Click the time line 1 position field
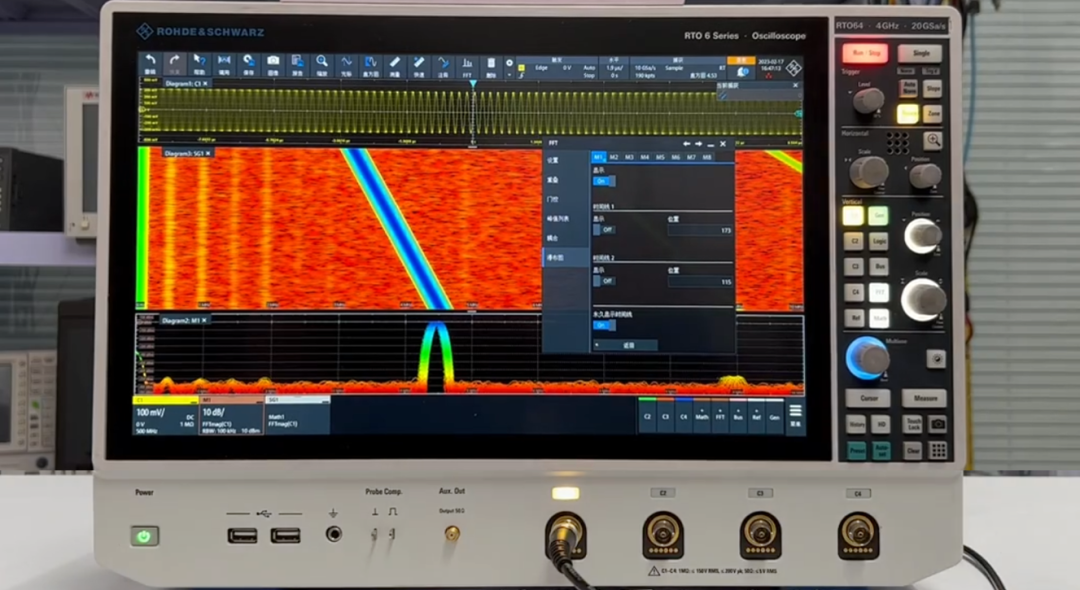Image resolution: width=1080 pixels, height=590 pixels. click(700, 230)
